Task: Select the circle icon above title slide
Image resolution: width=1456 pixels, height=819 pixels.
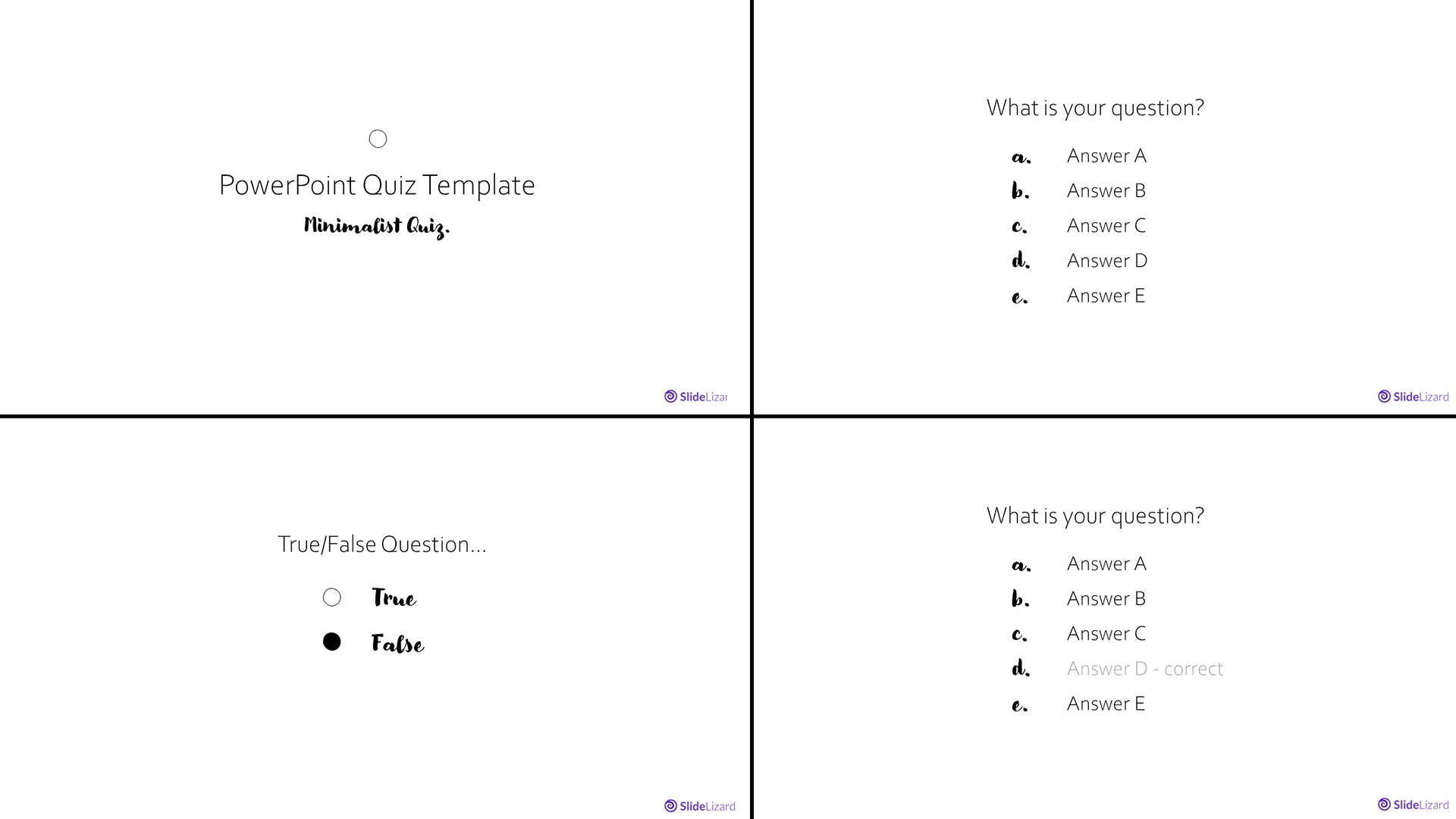Action: pyautogui.click(x=377, y=138)
